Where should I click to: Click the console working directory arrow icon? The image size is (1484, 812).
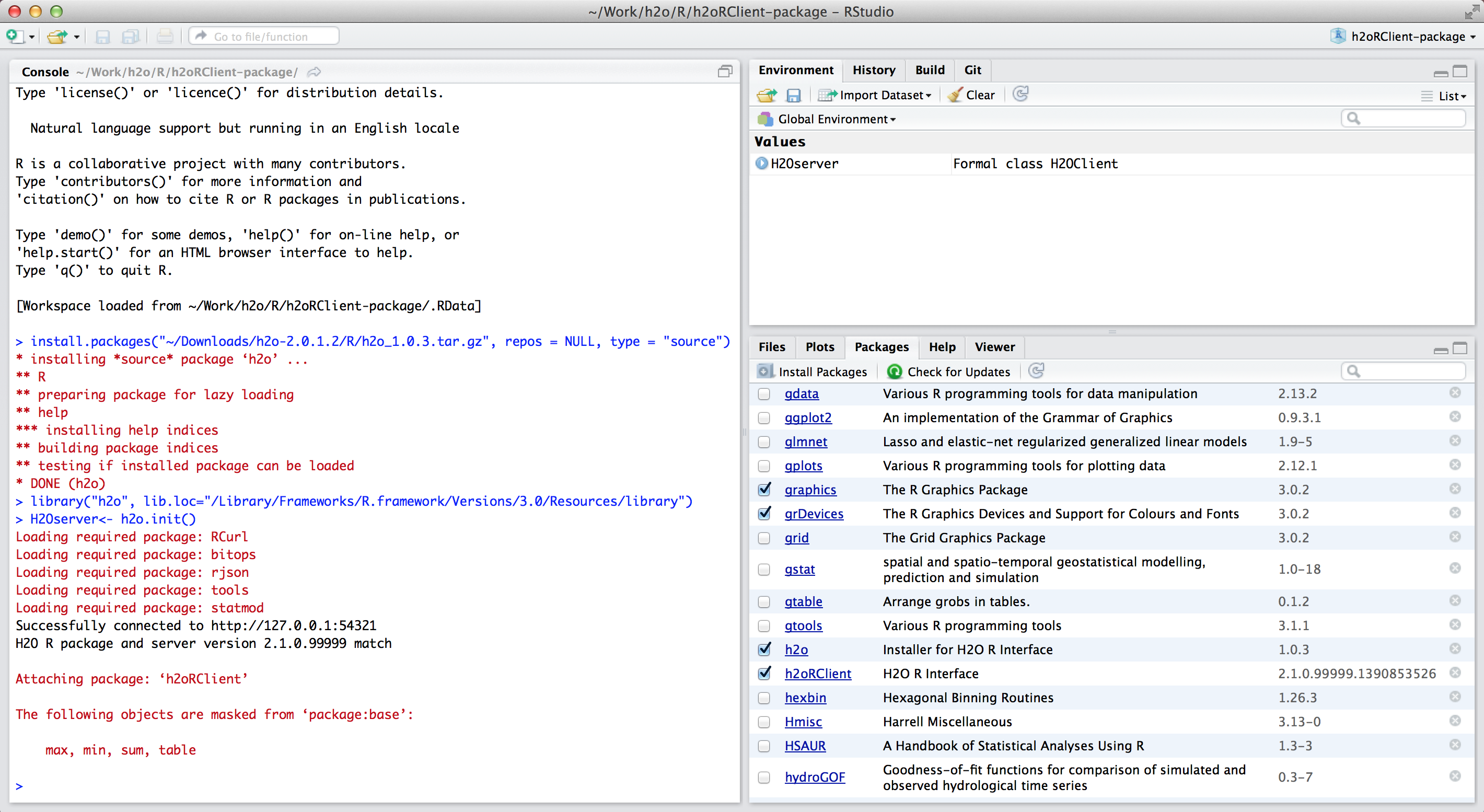point(314,72)
